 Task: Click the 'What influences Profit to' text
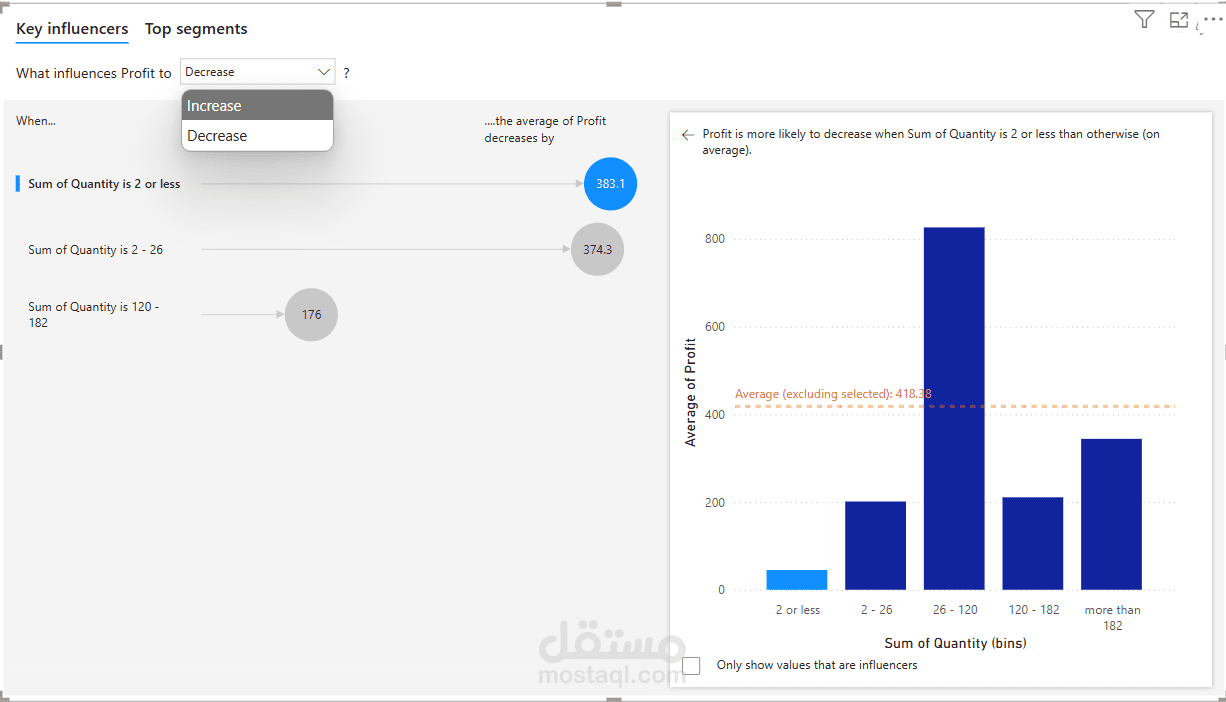[x=94, y=73]
